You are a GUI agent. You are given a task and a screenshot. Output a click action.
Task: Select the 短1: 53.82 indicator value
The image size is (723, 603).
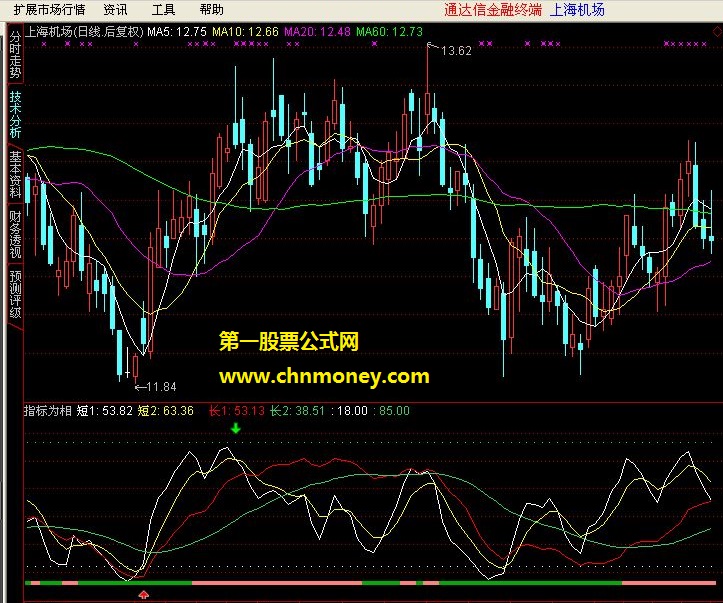[x=105, y=410]
